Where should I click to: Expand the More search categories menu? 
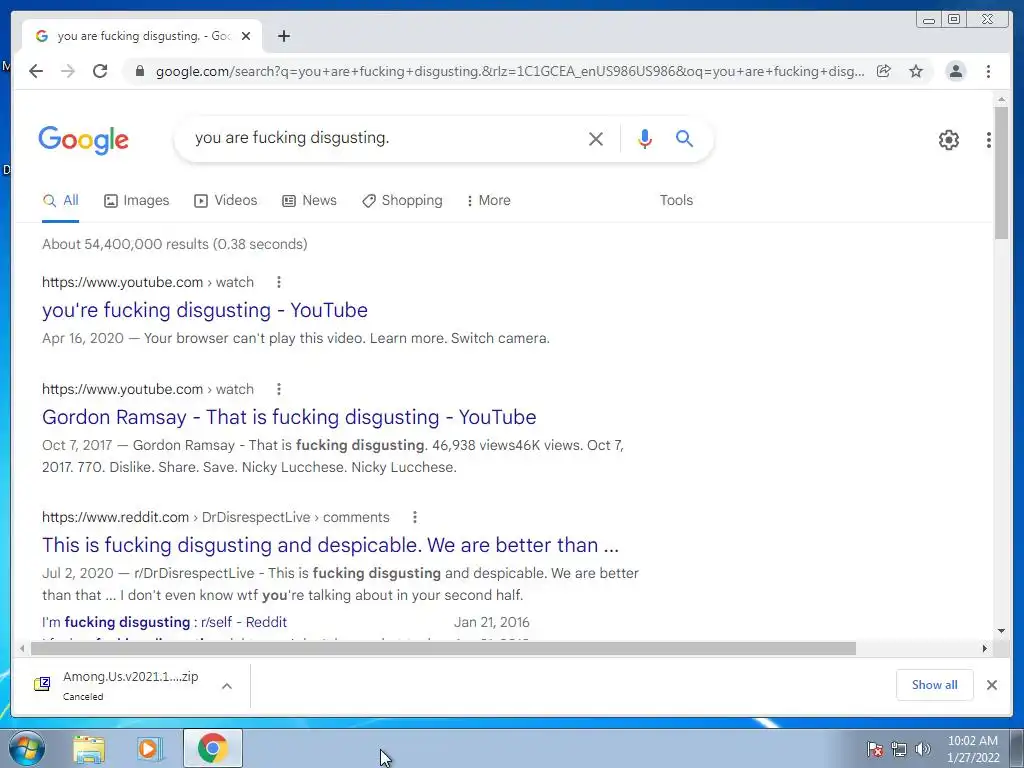pyautogui.click(x=488, y=200)
